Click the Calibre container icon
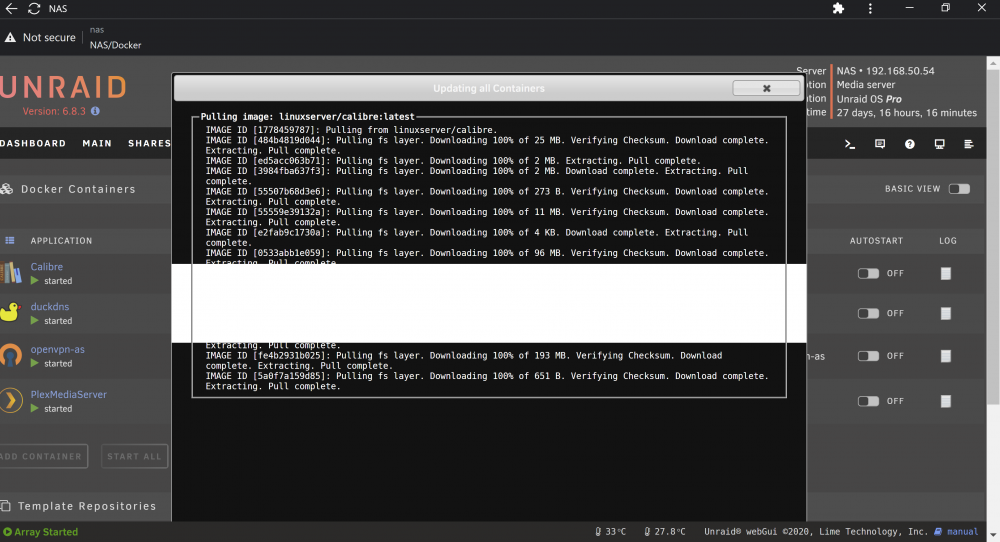 click(x=11, y=273)
